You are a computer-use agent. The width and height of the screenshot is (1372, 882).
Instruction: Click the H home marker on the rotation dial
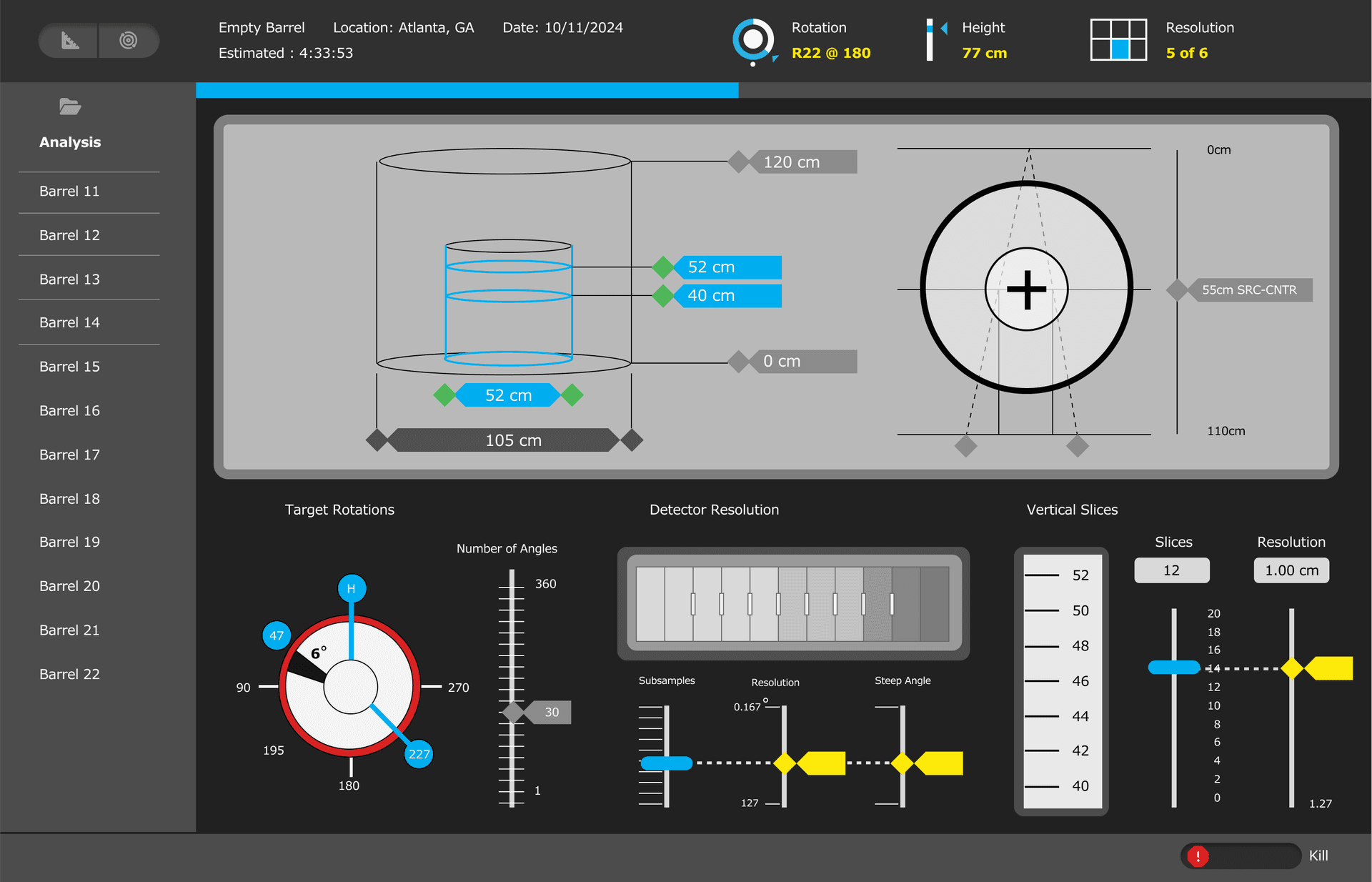351,588
